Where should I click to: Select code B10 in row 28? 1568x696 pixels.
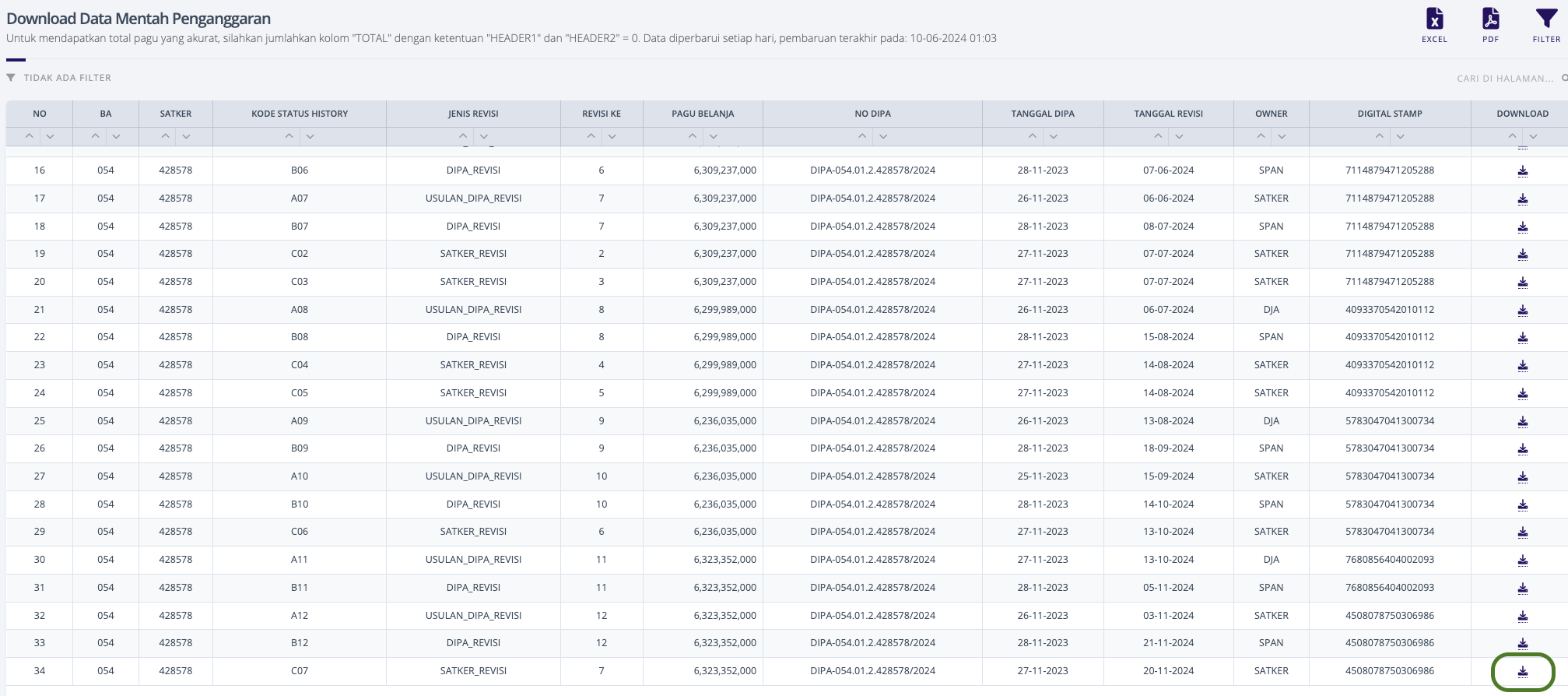300,504
